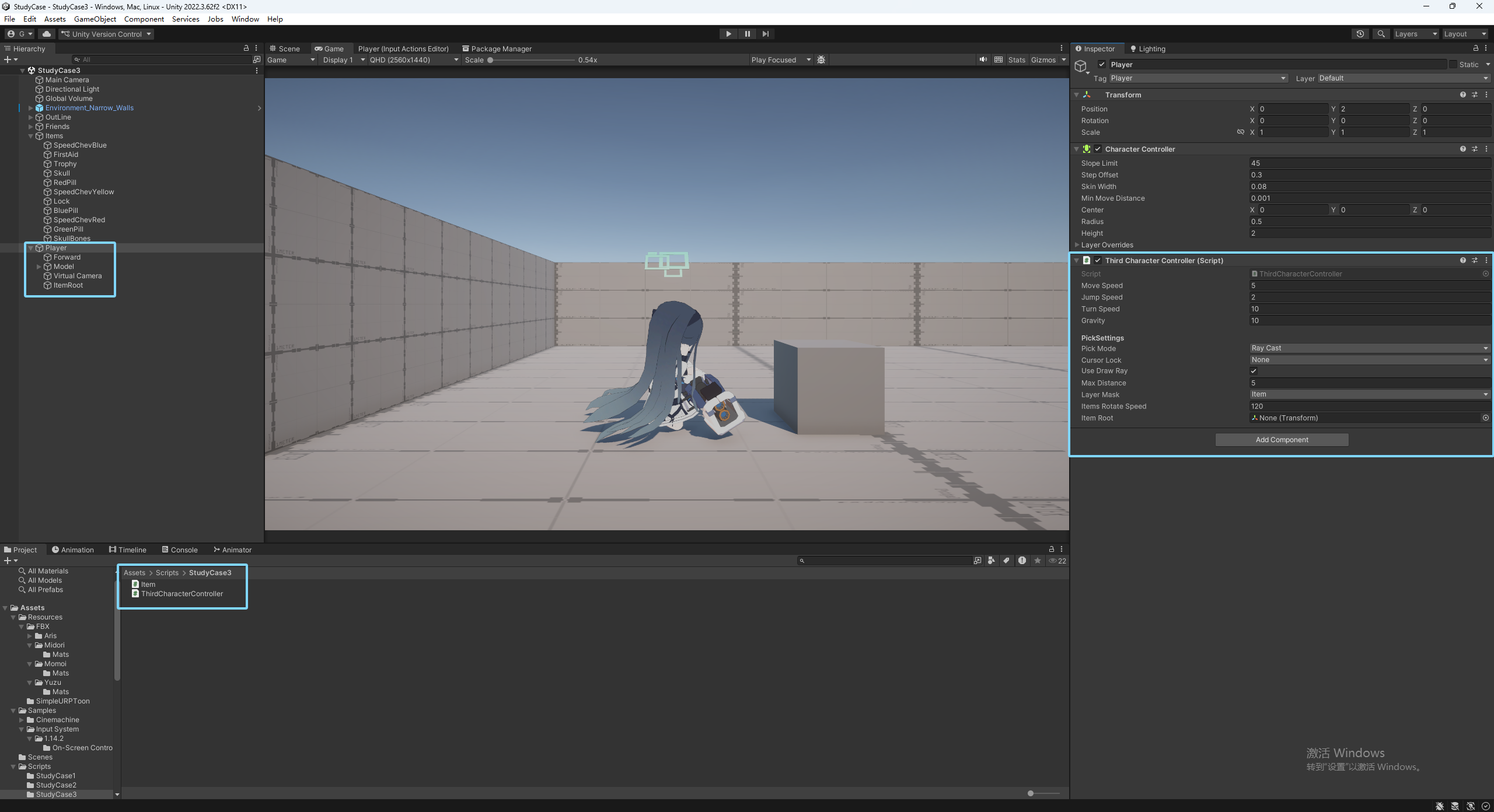The height and width of the screenshot is (812, 1494).
Task: Open the Pick Mode dropdown
Action: 1369,348
